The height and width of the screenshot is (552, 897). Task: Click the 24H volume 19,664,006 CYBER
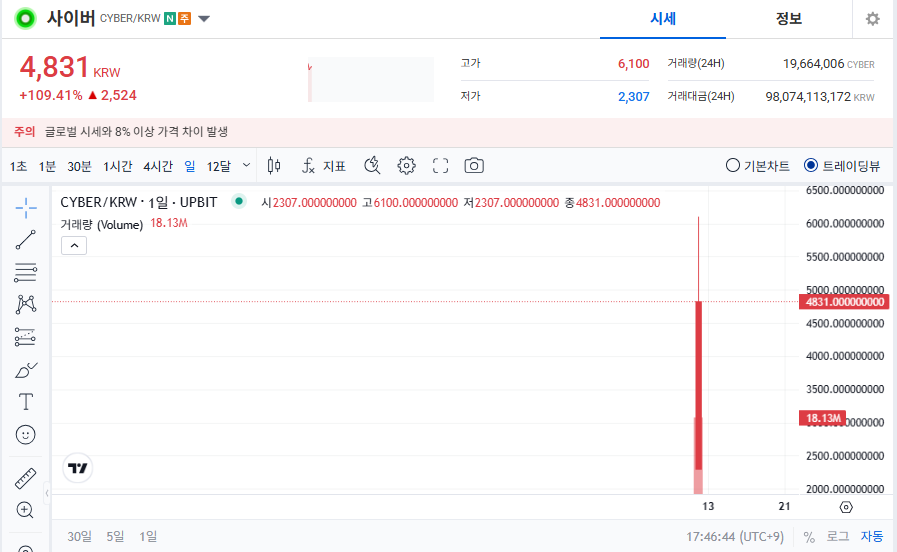(828, 64)
